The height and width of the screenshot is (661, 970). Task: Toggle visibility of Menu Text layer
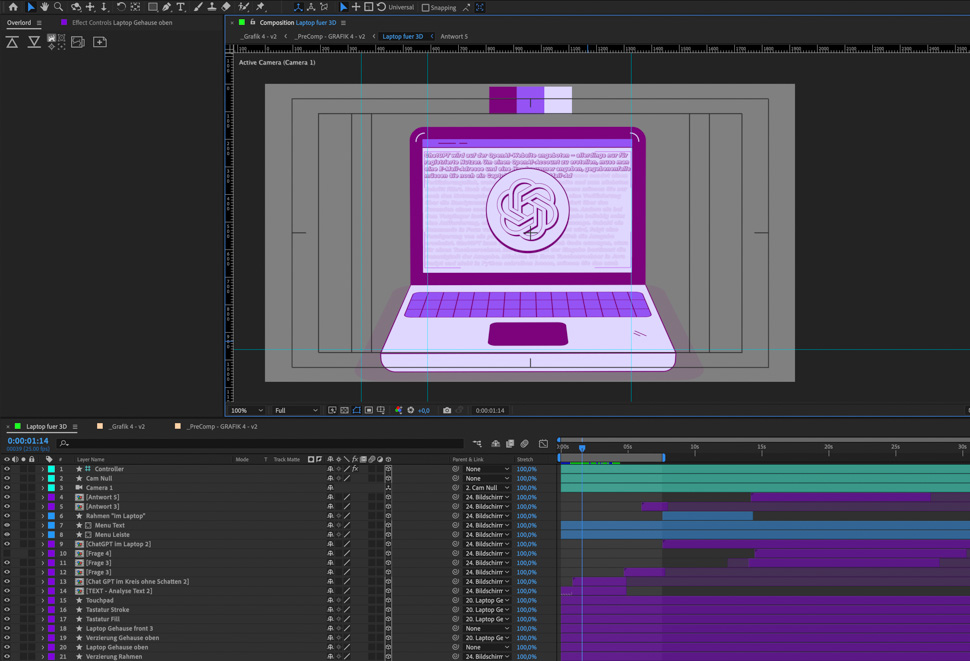pos(7,525)
